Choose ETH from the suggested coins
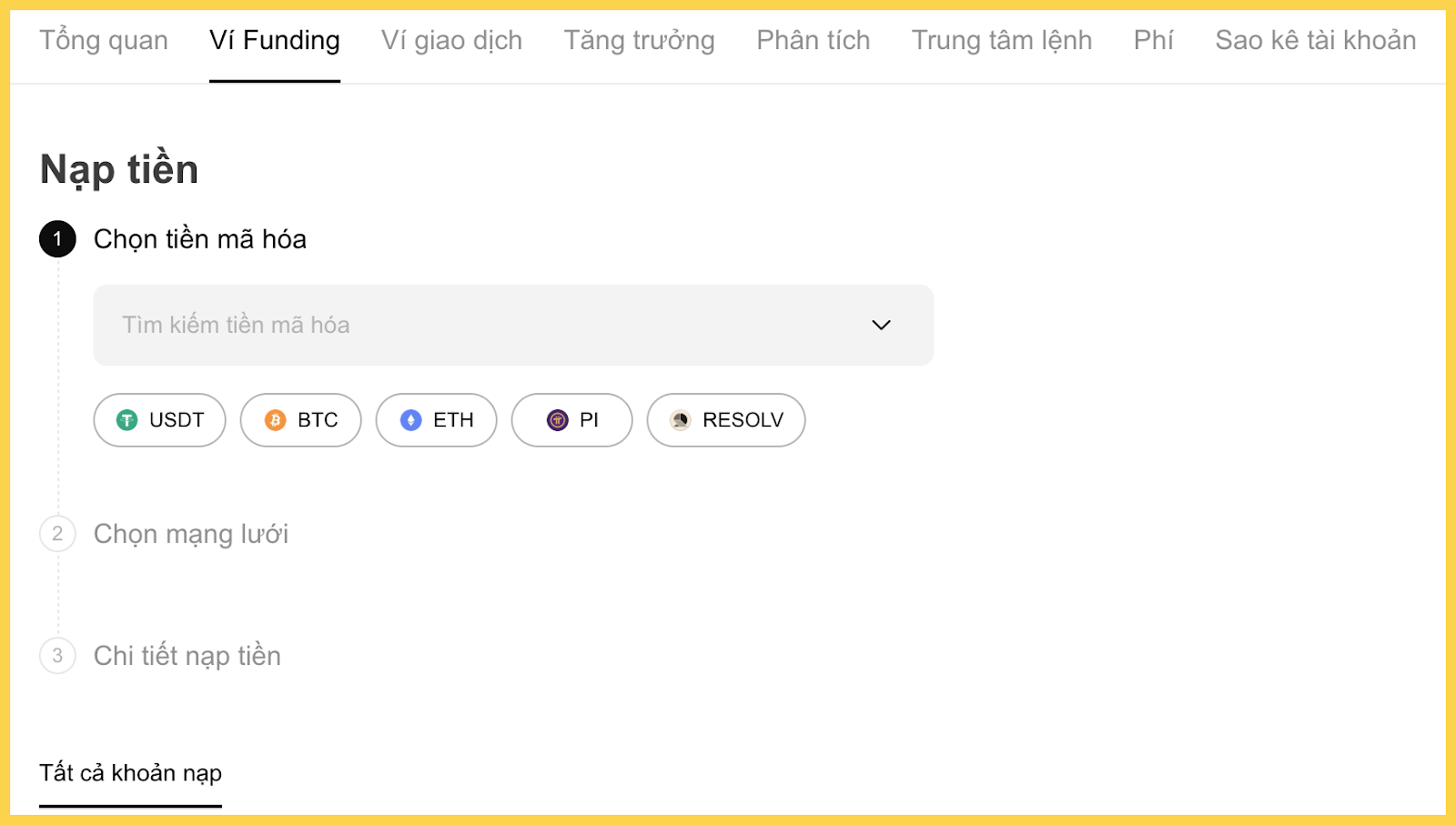 [x=437, y=420]
